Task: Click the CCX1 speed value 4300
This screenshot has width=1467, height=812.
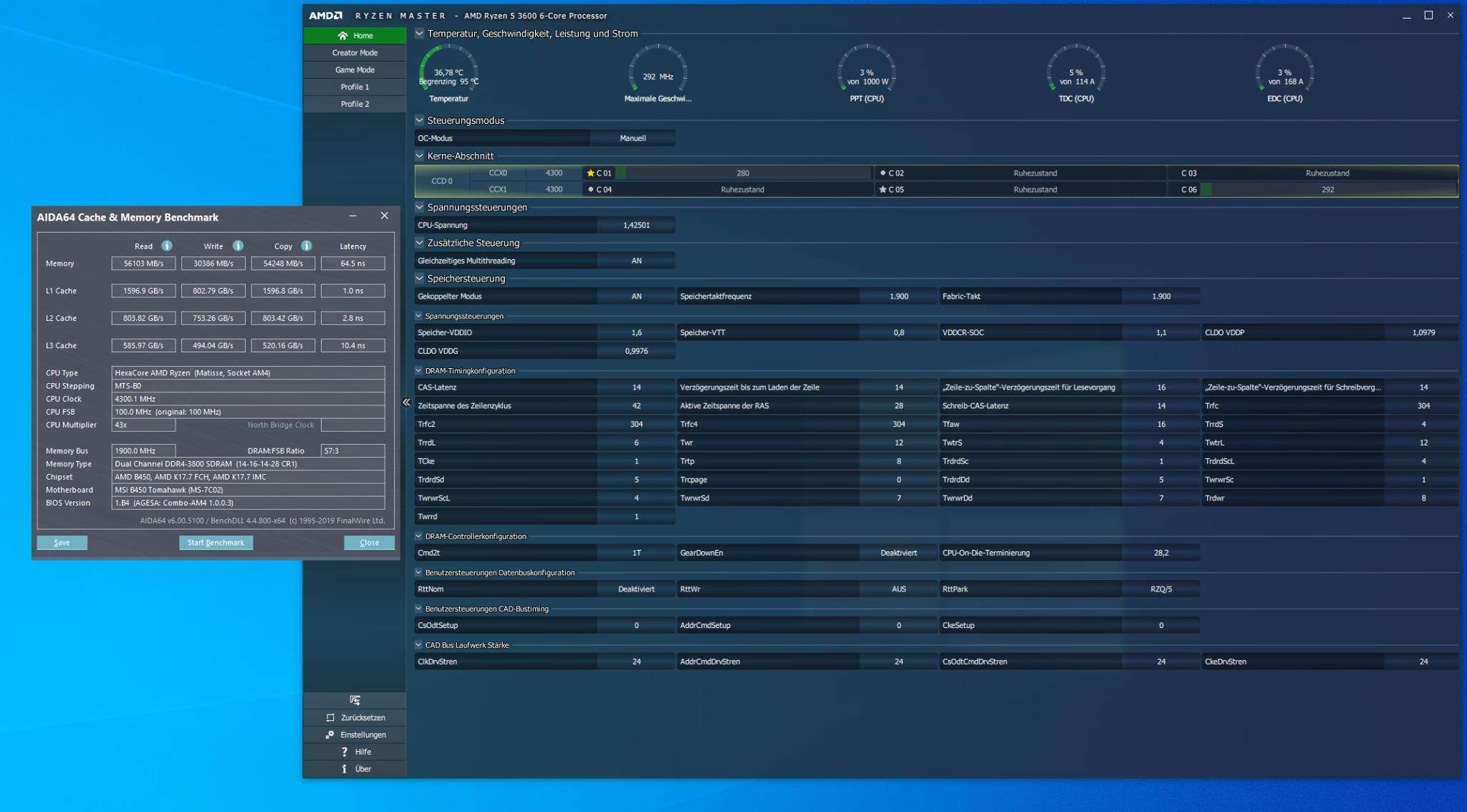Action: 554,190
